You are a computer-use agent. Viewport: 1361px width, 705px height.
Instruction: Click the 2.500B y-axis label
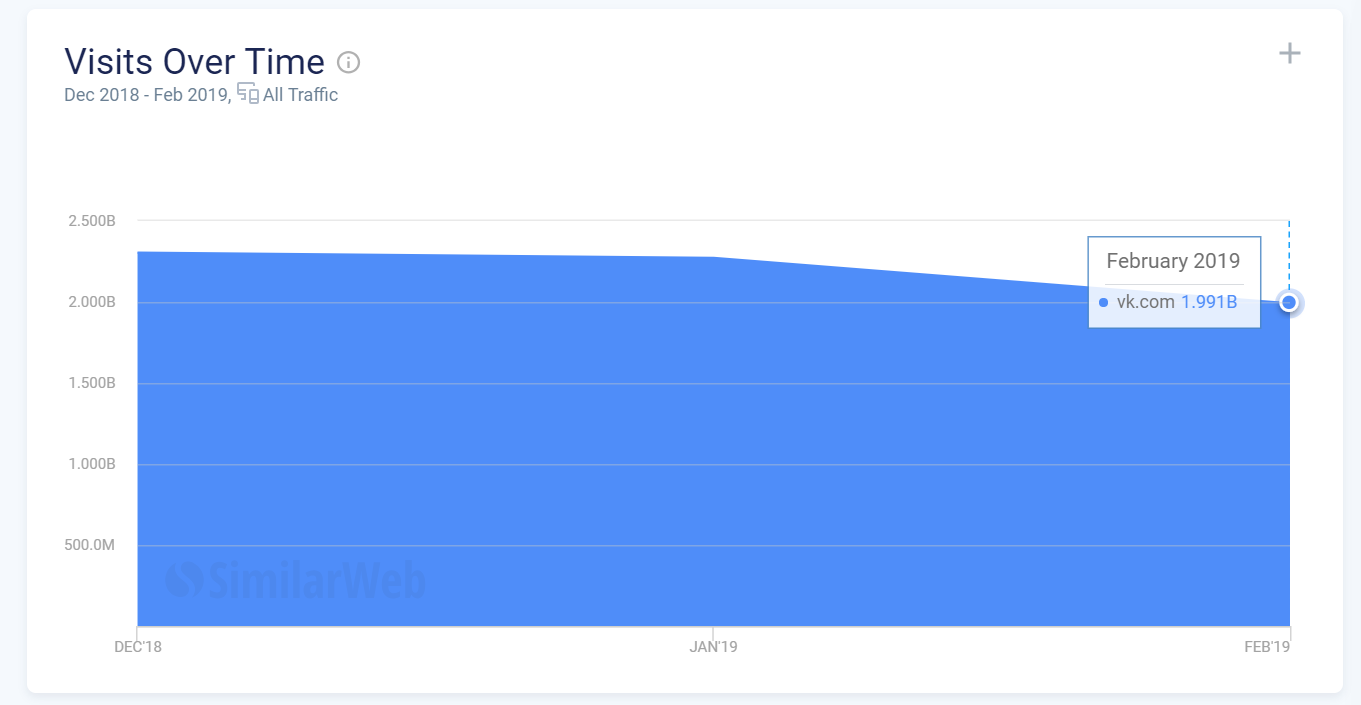92,220
